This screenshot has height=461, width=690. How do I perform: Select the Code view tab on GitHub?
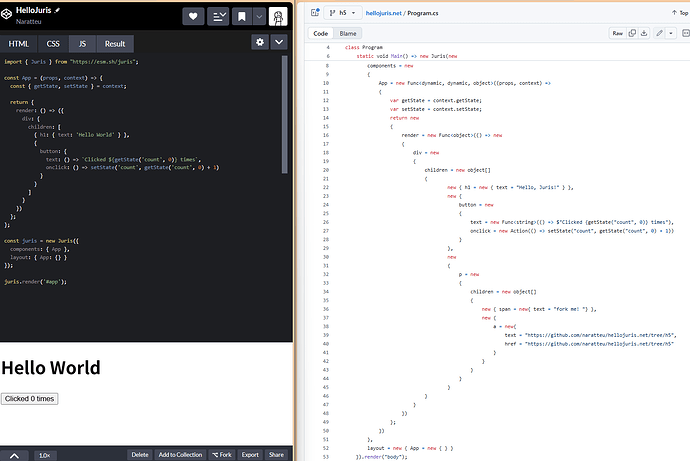[x=320, y=33]
